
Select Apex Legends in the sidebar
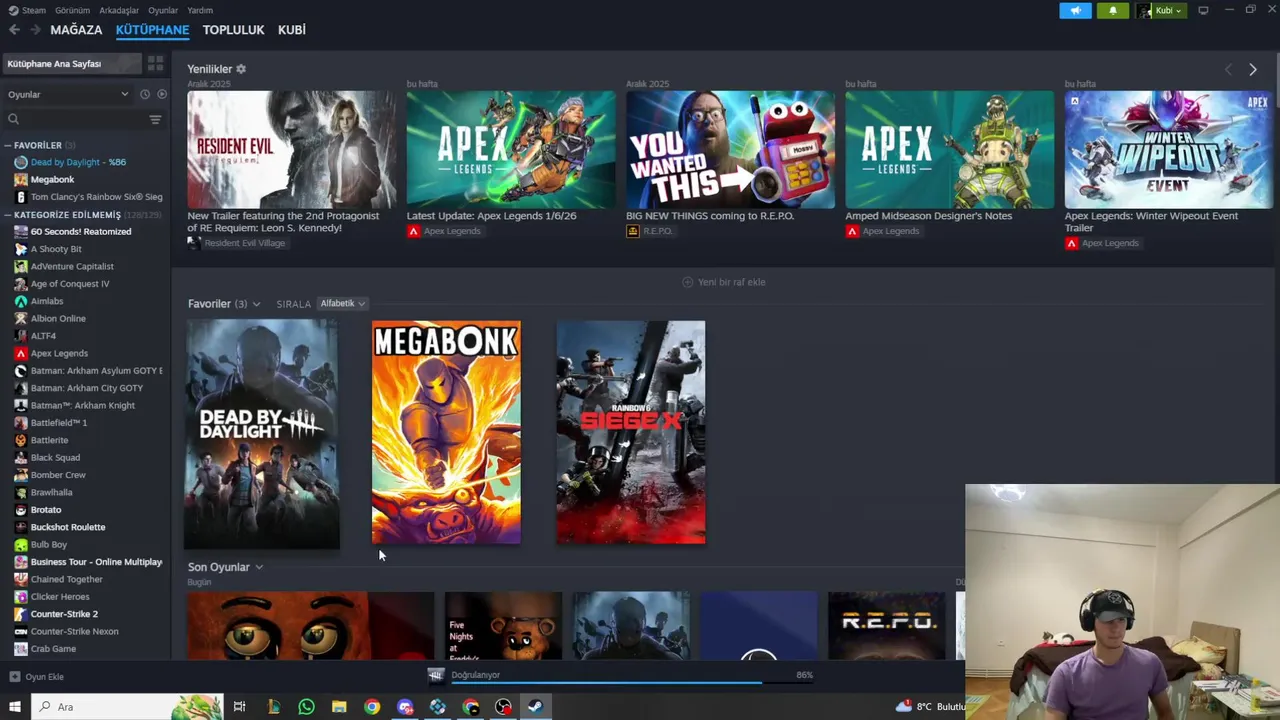(59, 353)
